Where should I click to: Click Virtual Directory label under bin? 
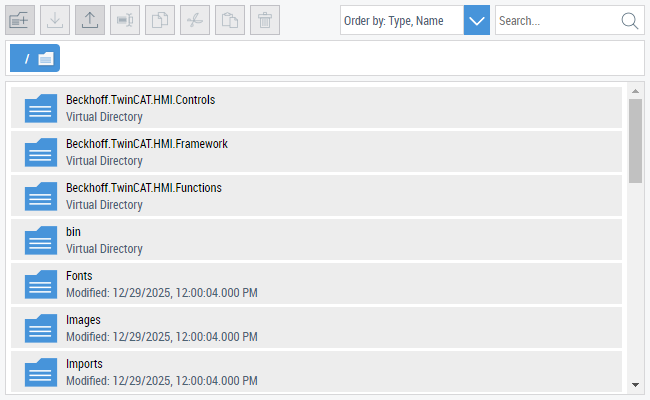point(104,249)
